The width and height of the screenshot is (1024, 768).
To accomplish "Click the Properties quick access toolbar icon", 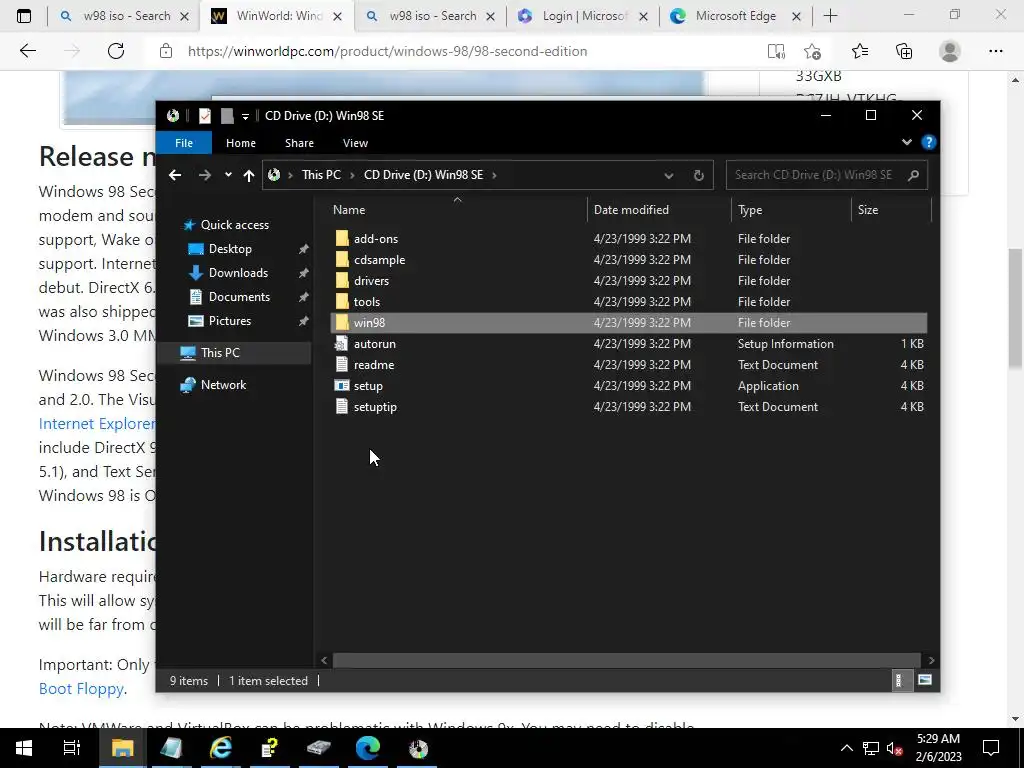I will (204, 116).
